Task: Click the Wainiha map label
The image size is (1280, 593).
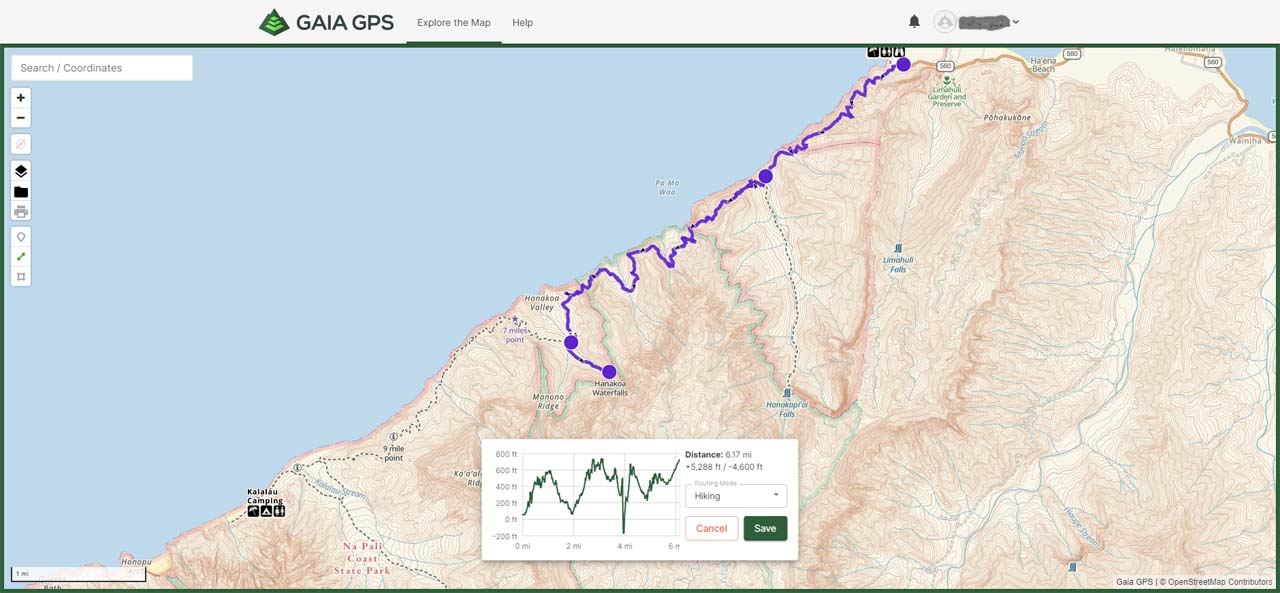Action: (x=1244, y=142)
